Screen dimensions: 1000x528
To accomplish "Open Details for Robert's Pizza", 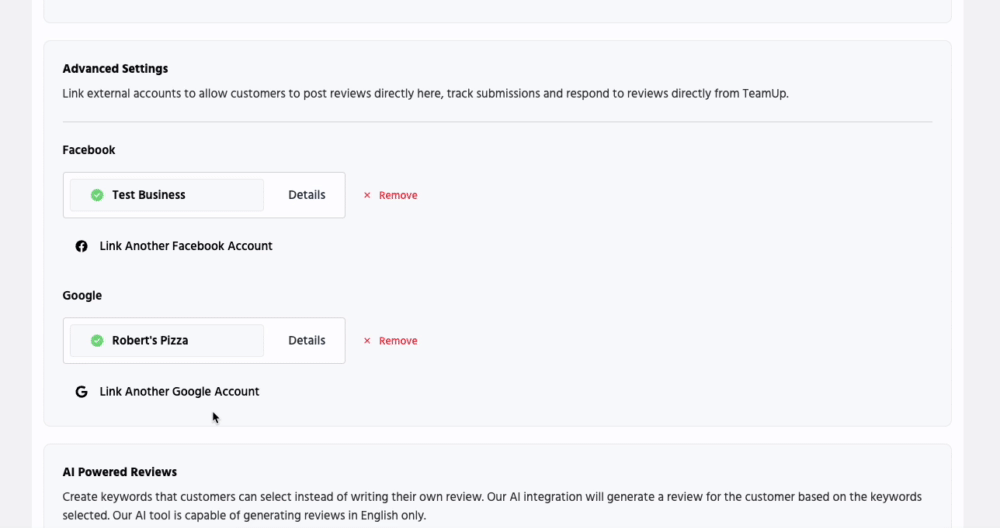I will click(x=306, y=341).
